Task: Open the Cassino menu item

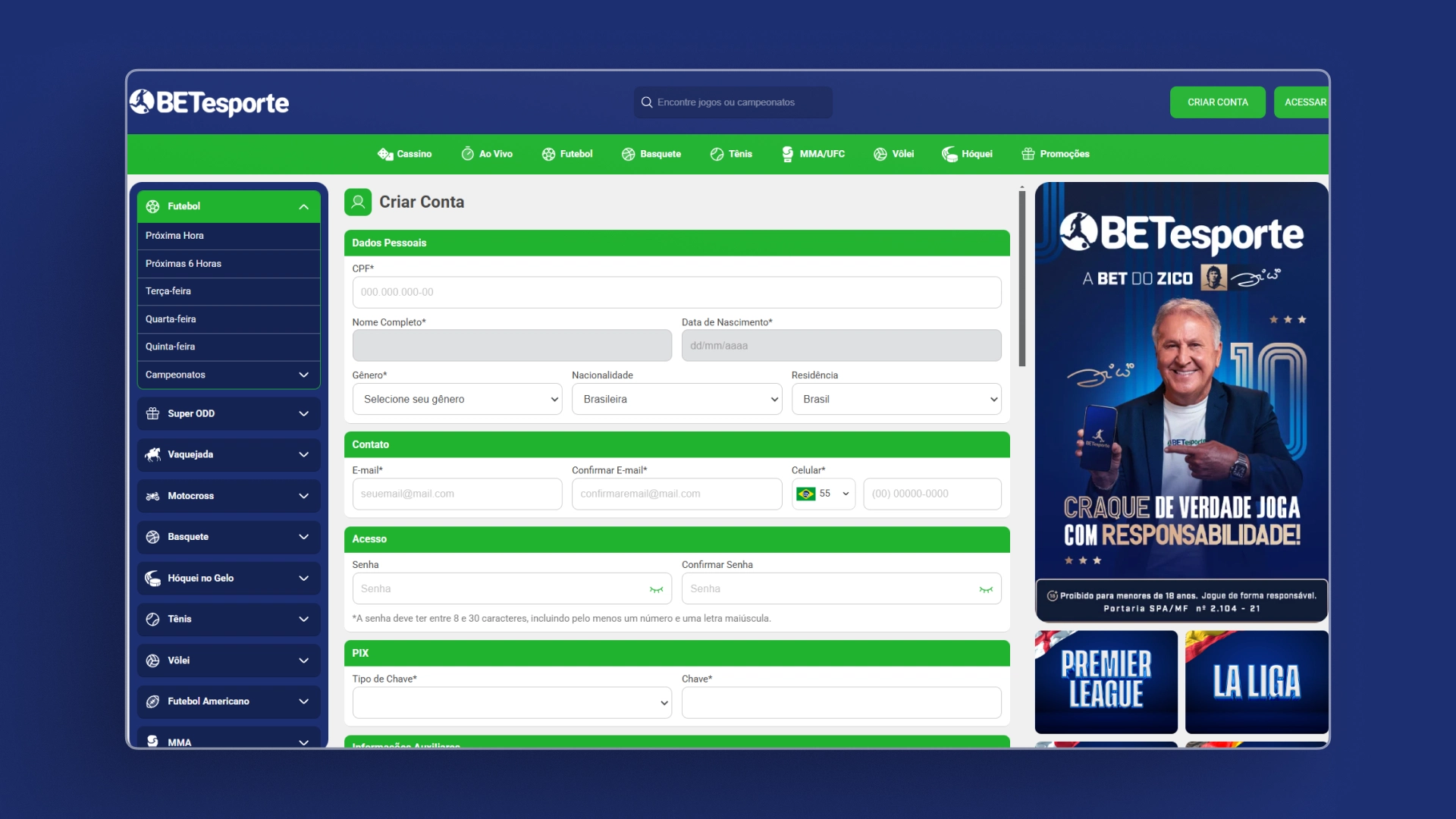Action: (x=405, y=154)
